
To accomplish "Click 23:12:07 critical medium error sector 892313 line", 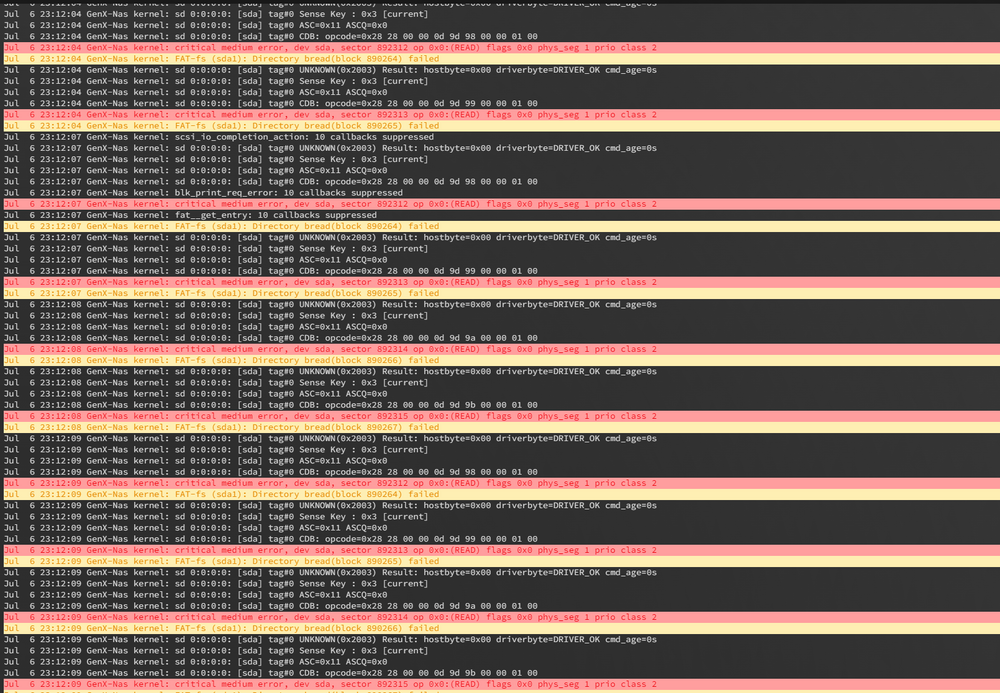I will (x=501, y=282).
